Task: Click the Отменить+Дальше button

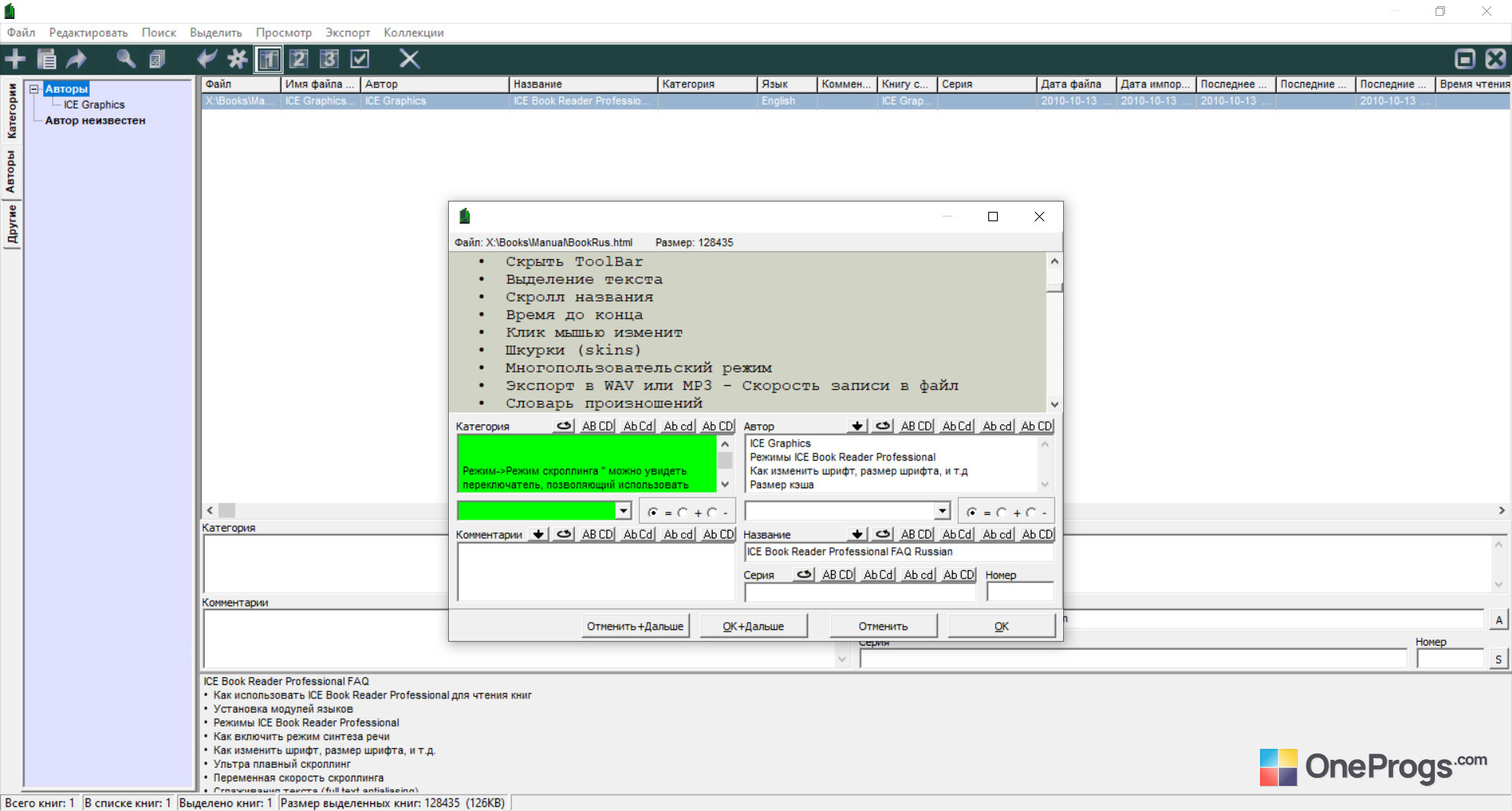Action: coord(636,626)
